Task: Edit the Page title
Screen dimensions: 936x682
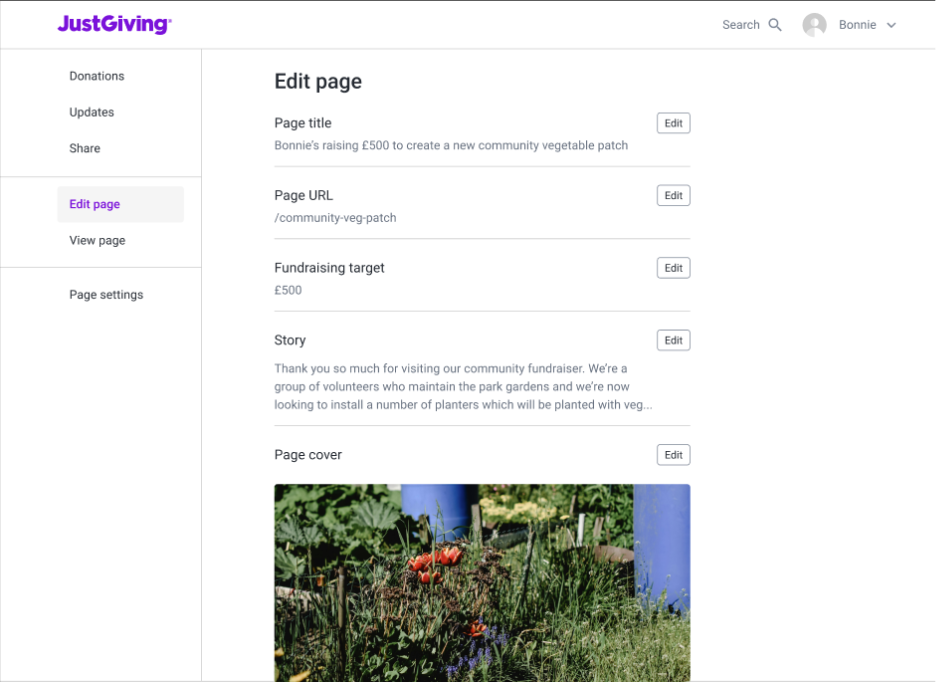Action: point(673,123)
